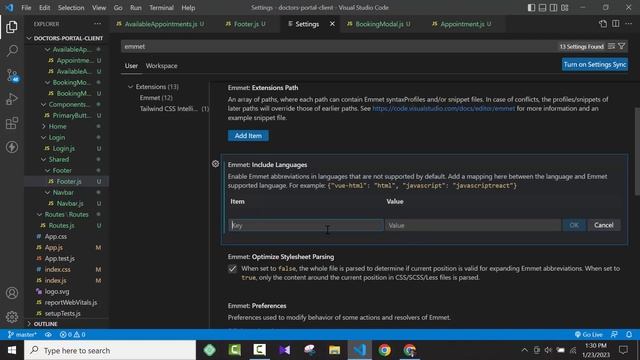Open the Terminal menu
This screenshot has width=640, height=360.
click(161, 8)
